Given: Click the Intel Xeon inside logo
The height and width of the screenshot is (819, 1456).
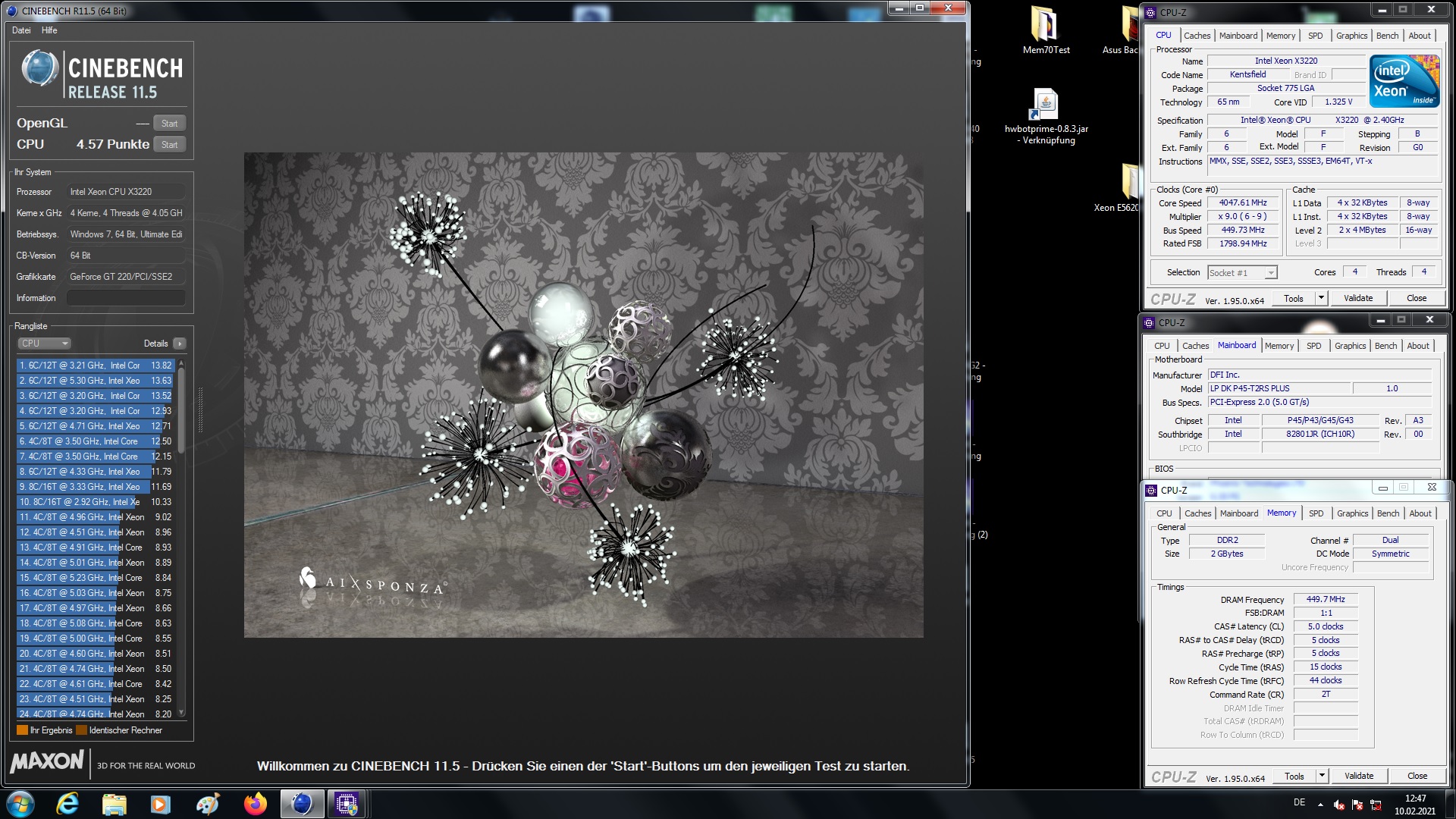Looking at the screenshot, I should (x=1404, y=80).
